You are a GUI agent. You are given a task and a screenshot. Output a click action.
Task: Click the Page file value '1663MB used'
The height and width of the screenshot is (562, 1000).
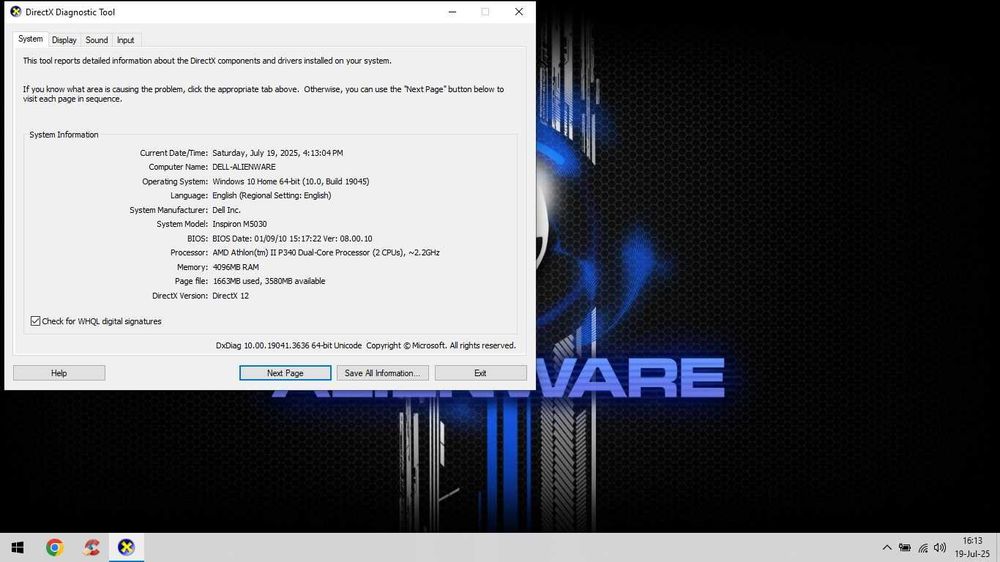coord(237,281)
